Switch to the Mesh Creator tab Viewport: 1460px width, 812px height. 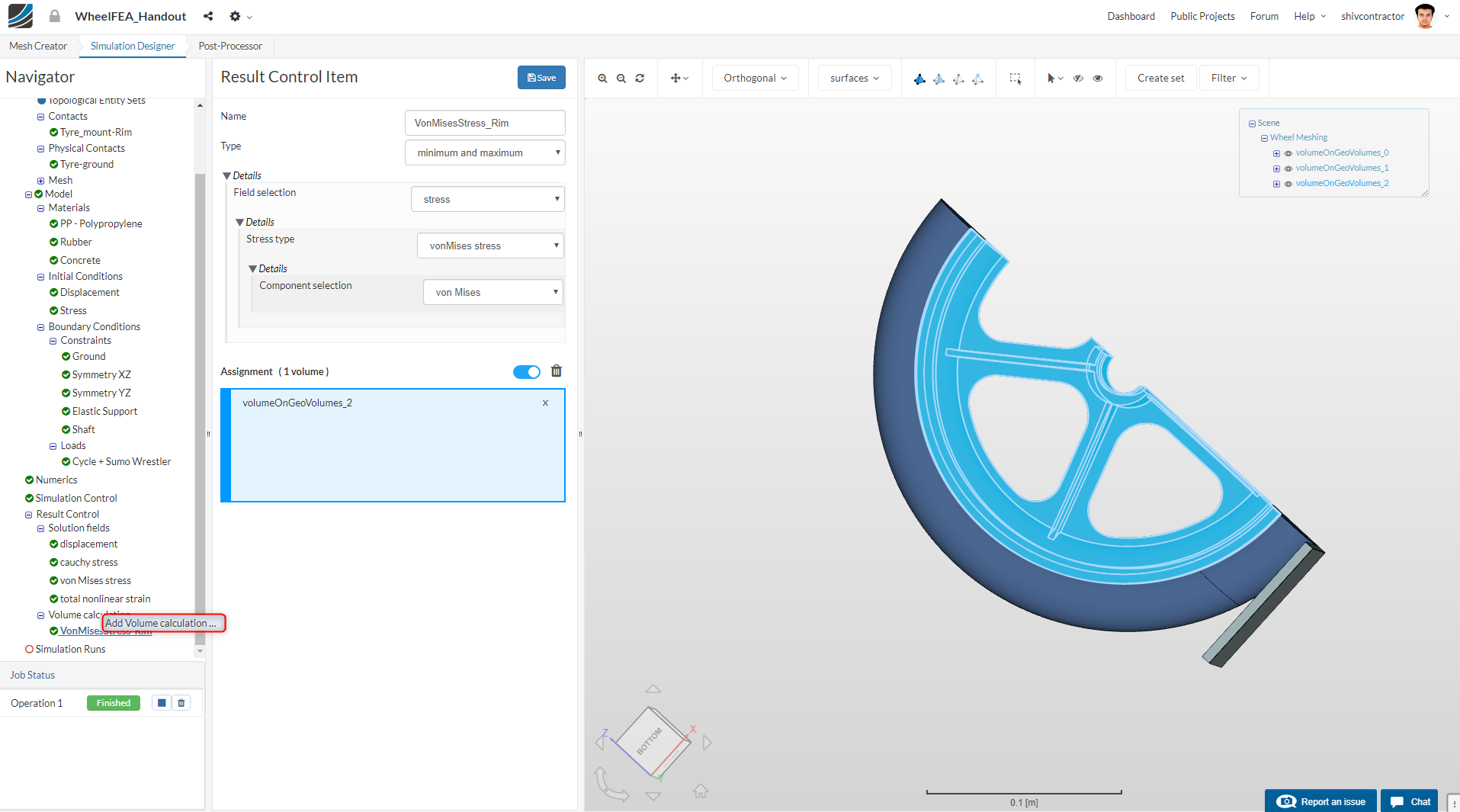coord(38,46)
